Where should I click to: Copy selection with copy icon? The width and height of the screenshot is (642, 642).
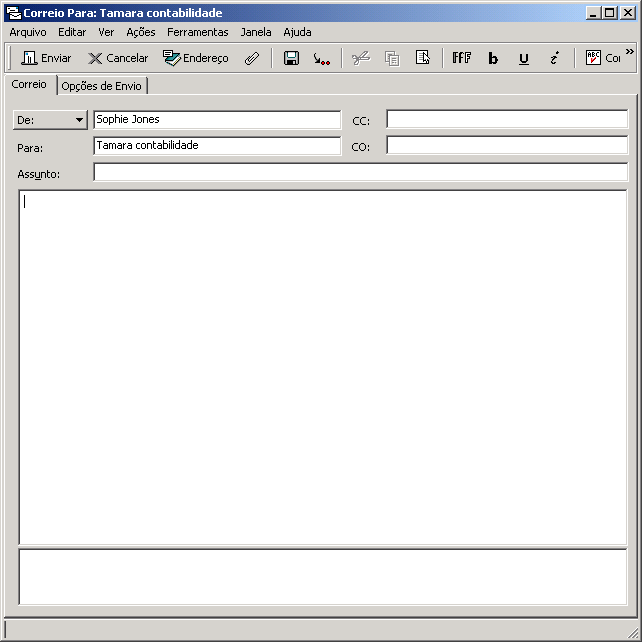392,58
